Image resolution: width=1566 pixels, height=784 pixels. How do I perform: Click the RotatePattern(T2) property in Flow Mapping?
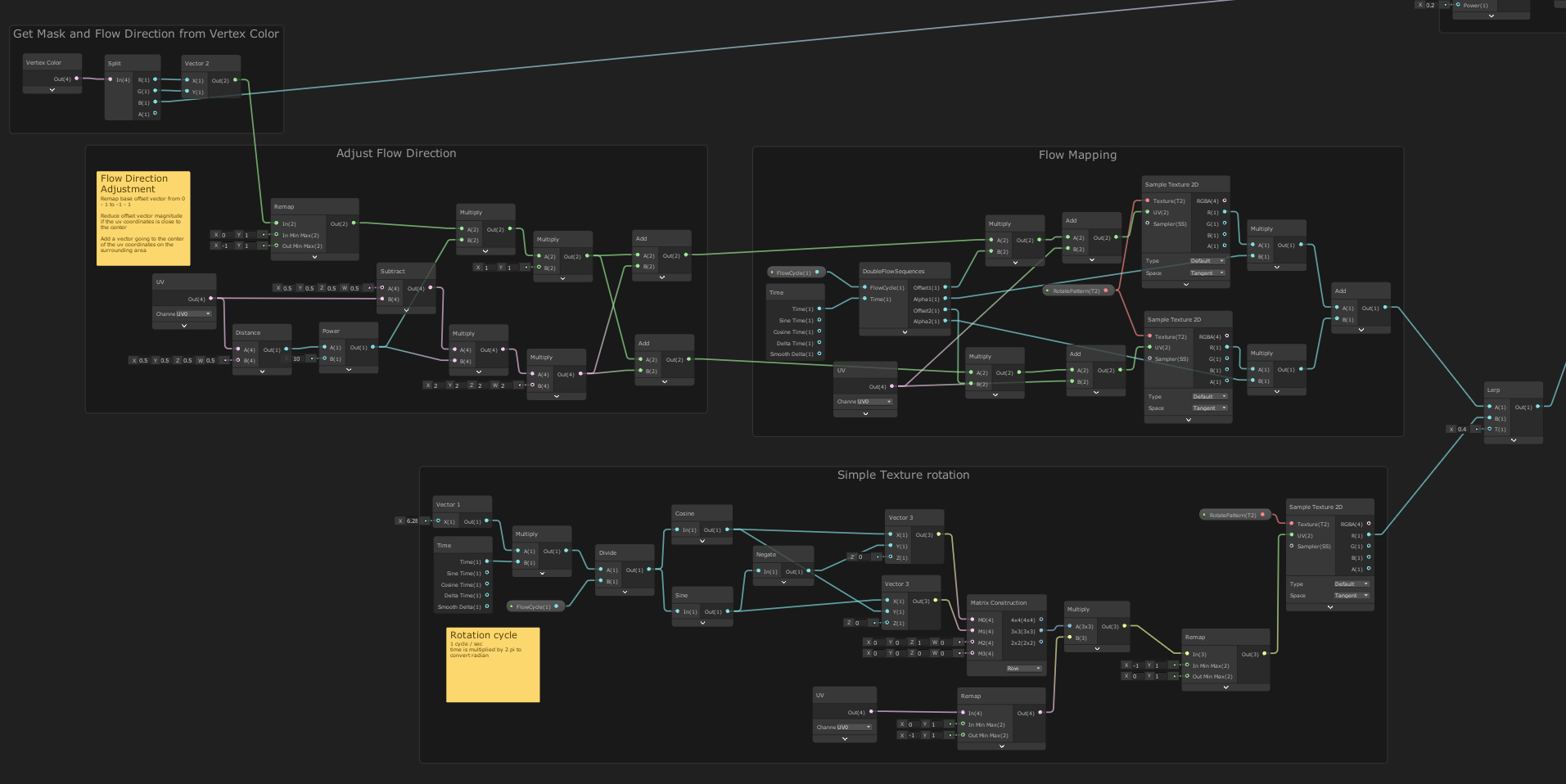click(1079, 291)
